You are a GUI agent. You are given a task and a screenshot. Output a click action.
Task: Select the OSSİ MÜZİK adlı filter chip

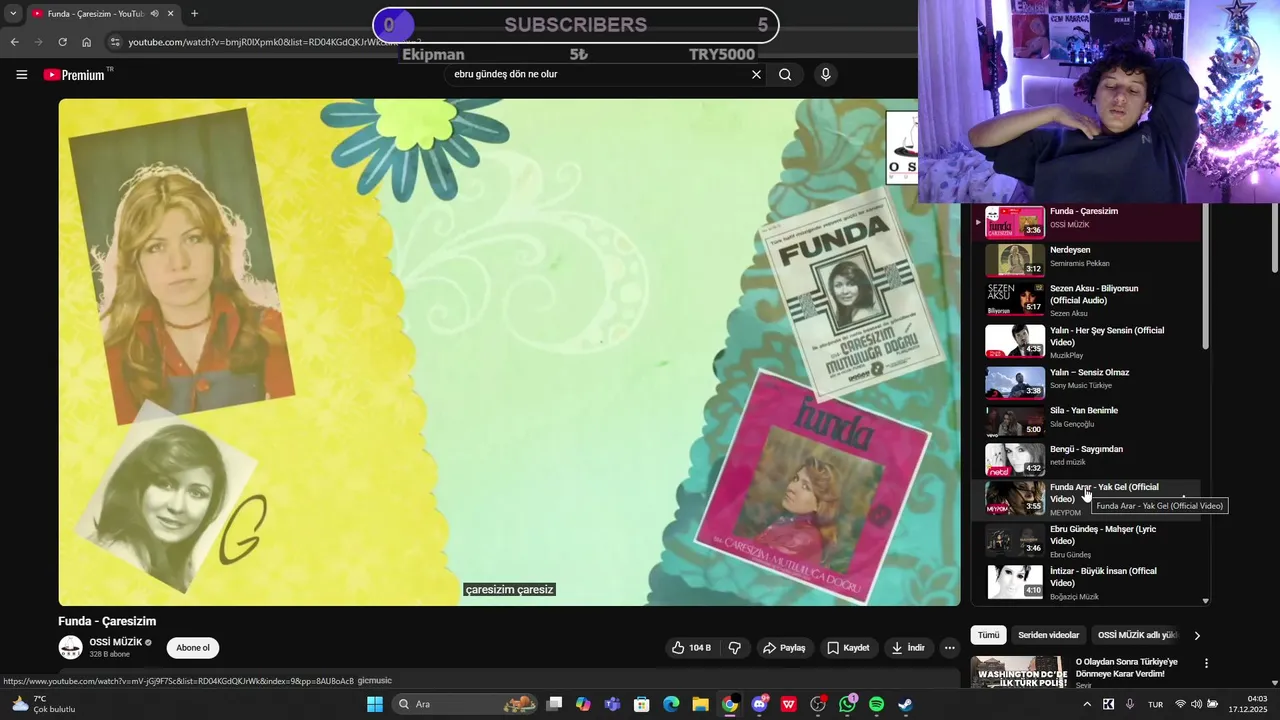pos(1137,635)
